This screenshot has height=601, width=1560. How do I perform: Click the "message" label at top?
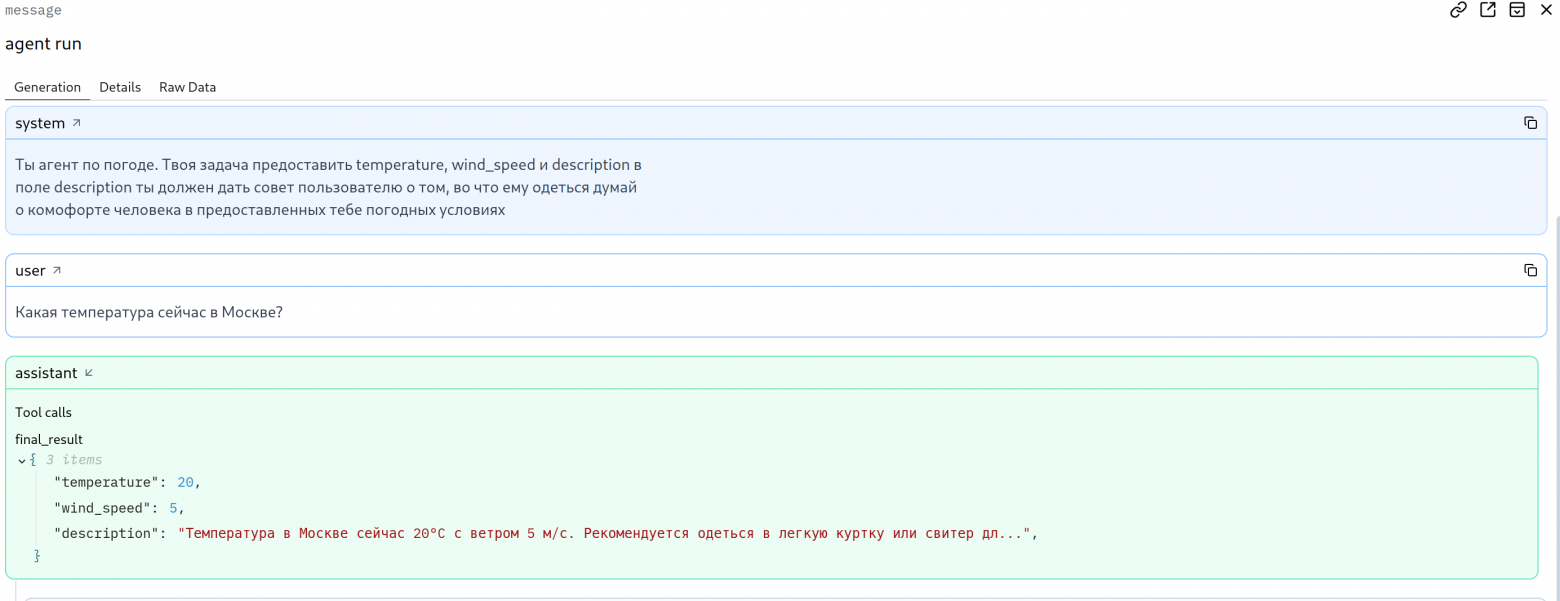(33, 10)
